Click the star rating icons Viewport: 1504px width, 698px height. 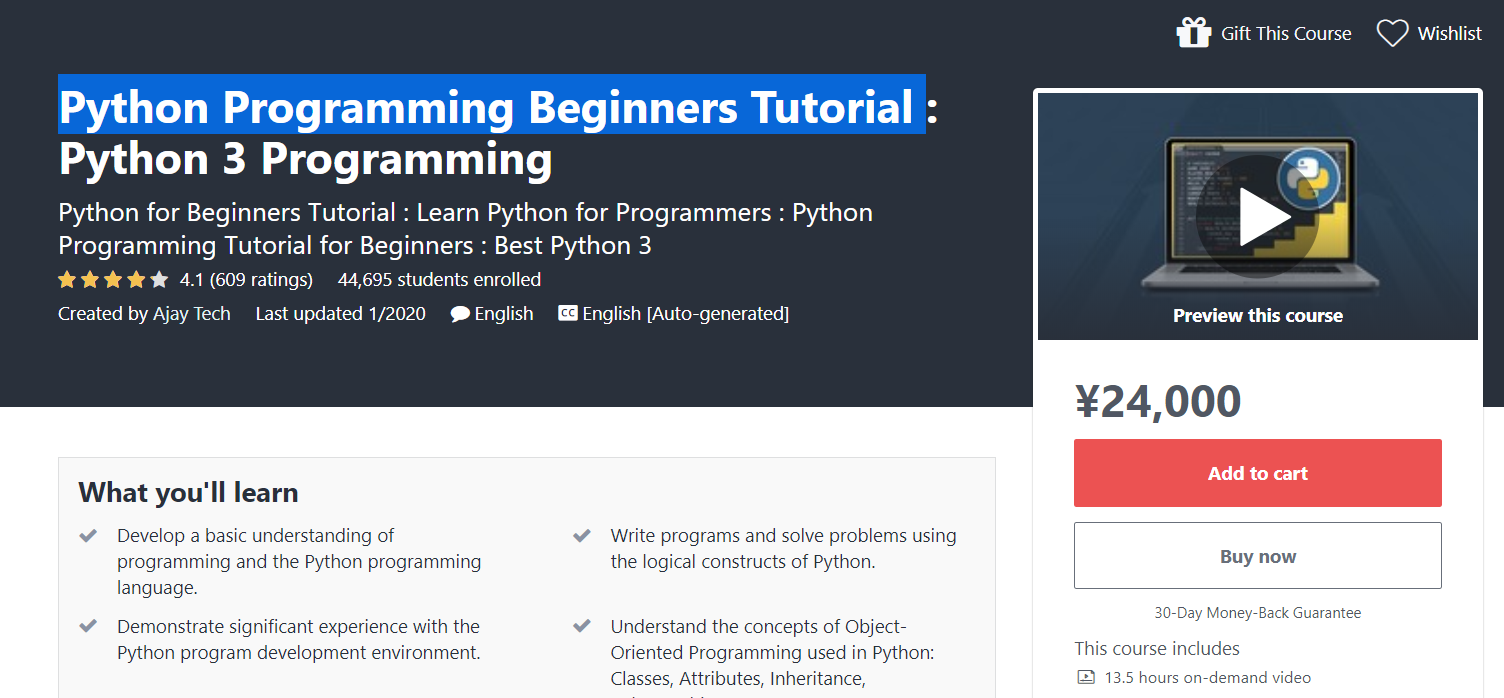[x=113, y=280]
